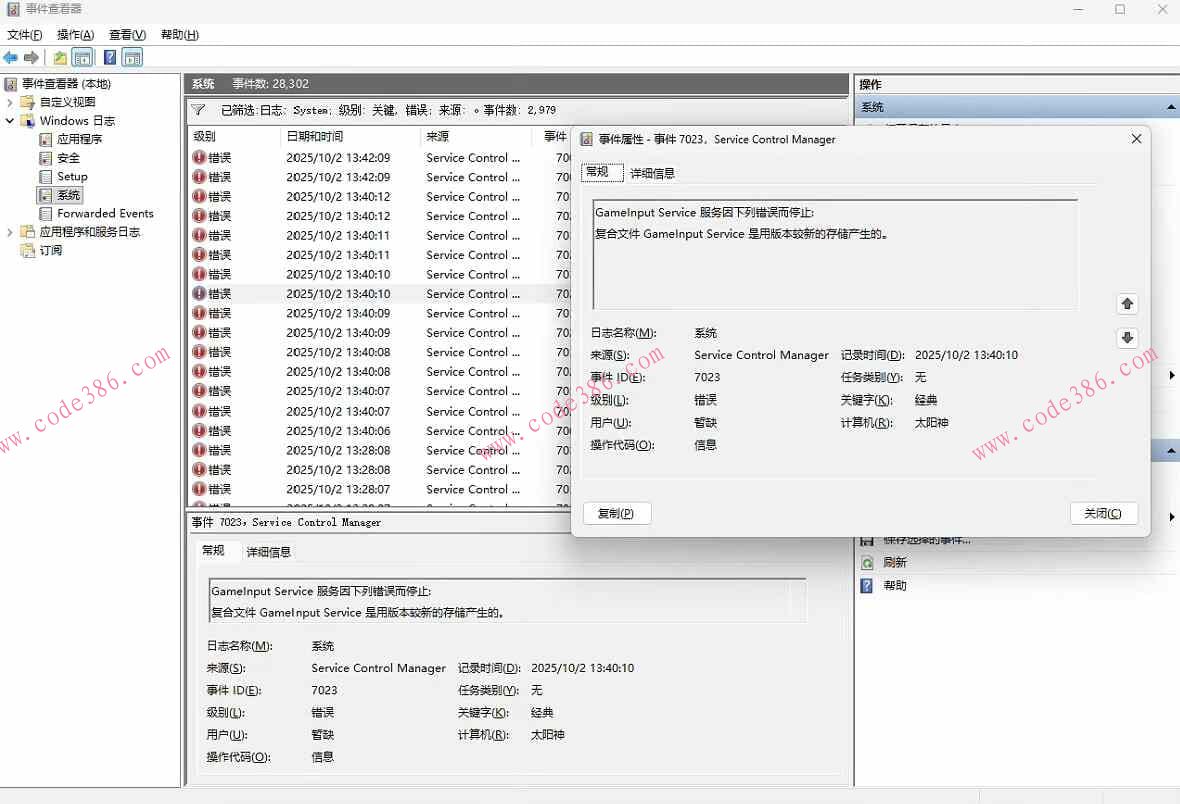The width and height of the screenshot is (1180, 804).
Task: Click the up arrow button in the event properties dialog
Action: pos(1127,304)
